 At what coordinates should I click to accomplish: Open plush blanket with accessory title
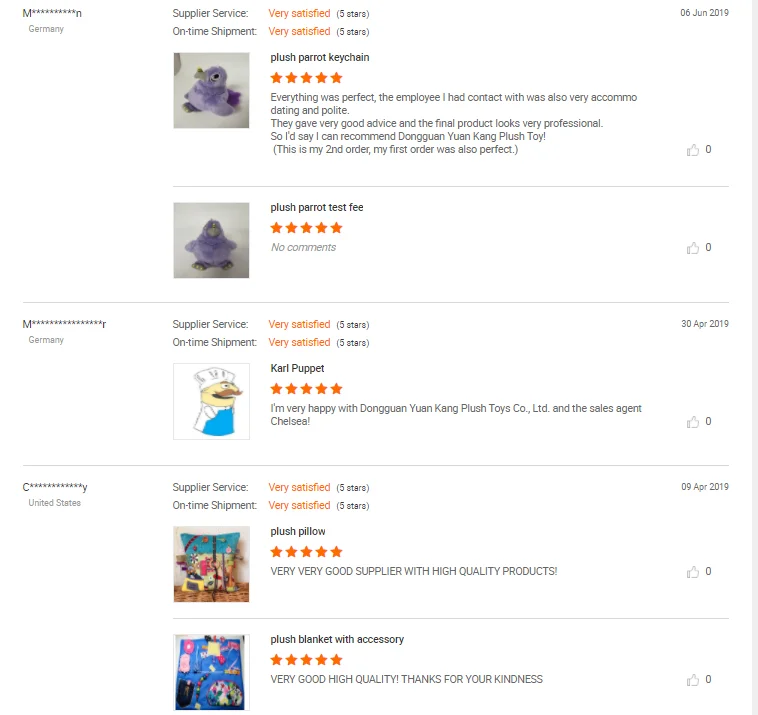[337, 639]
